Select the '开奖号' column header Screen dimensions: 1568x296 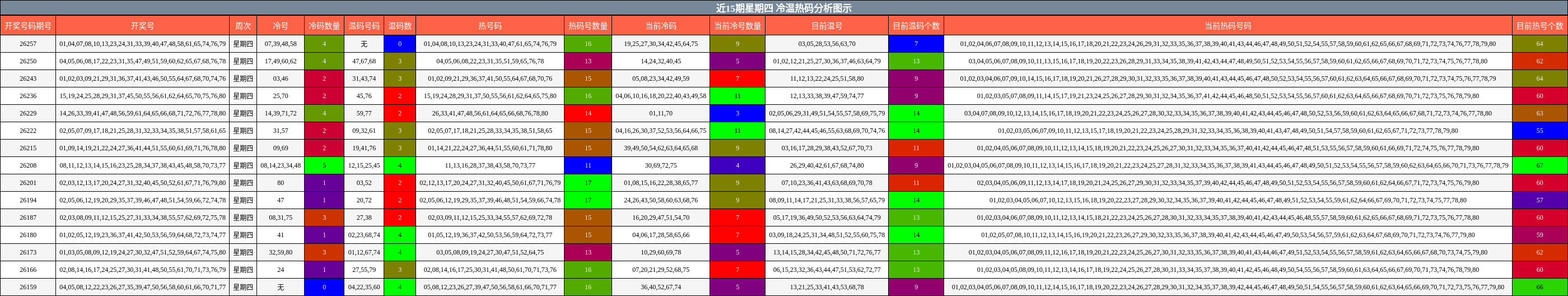(142, 26)
